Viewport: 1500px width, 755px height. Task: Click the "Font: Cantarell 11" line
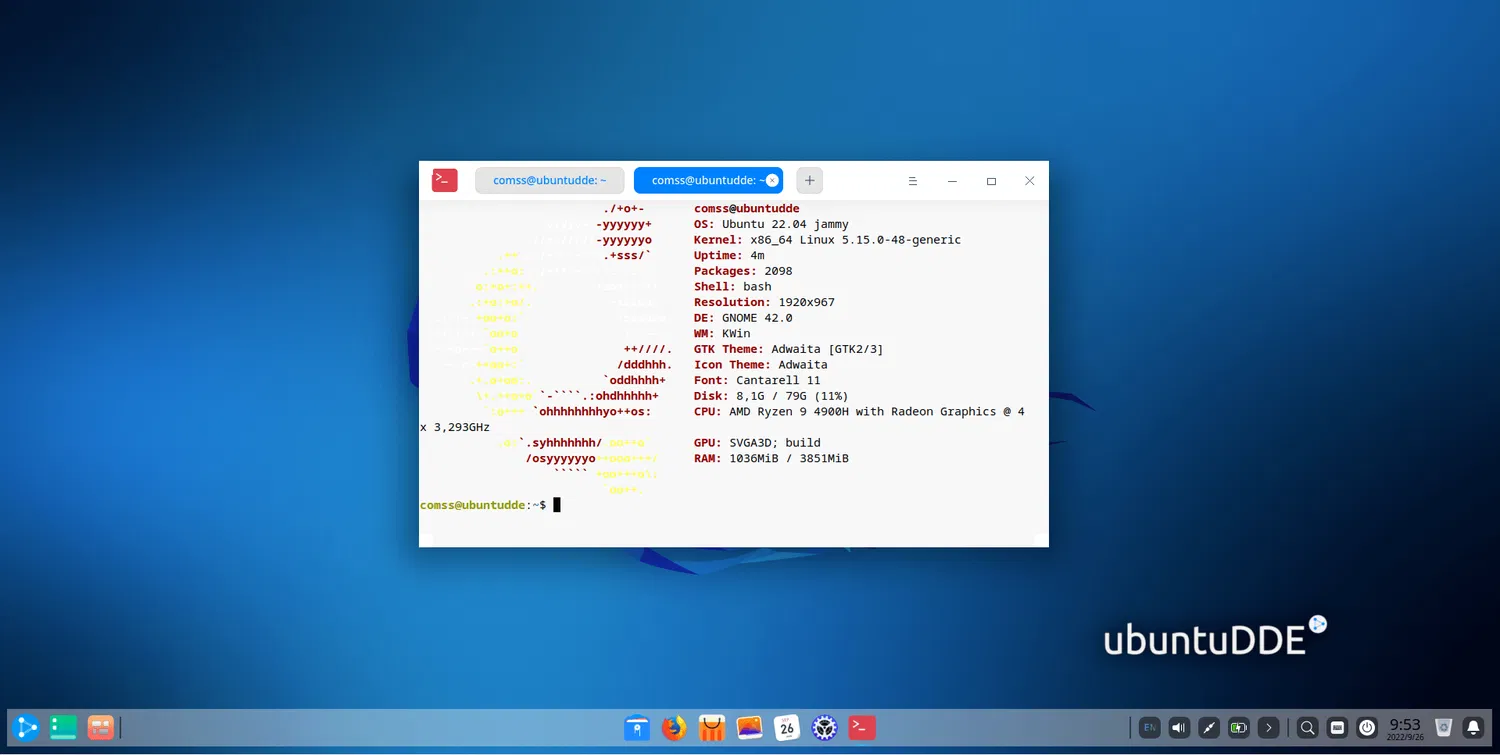(x=757, y=380)
